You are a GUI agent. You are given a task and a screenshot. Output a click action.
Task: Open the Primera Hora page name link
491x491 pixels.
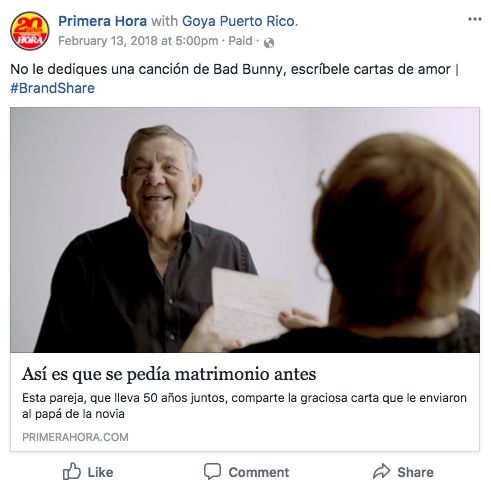pyautogui.click(x=102, y=21)
